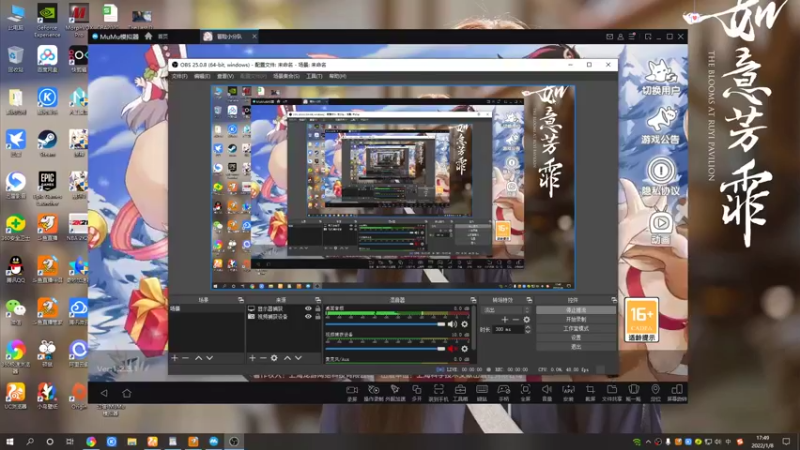This screenshot has width=800, height=450.
Task: Pop out the OBS Scenes dock
Action: point(240,300)
